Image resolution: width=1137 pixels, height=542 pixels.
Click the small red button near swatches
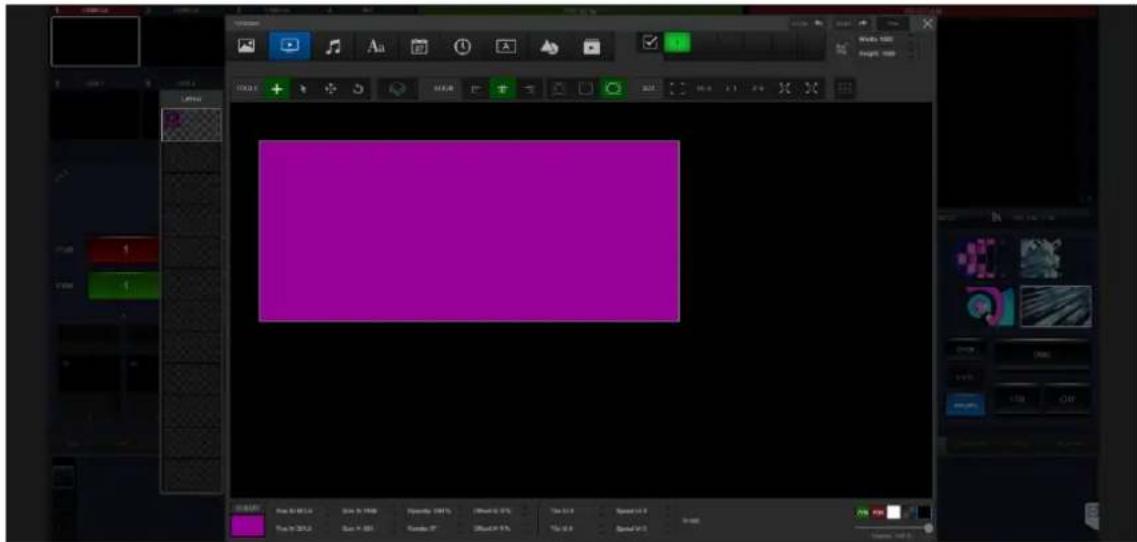click(x=877, y=512)
